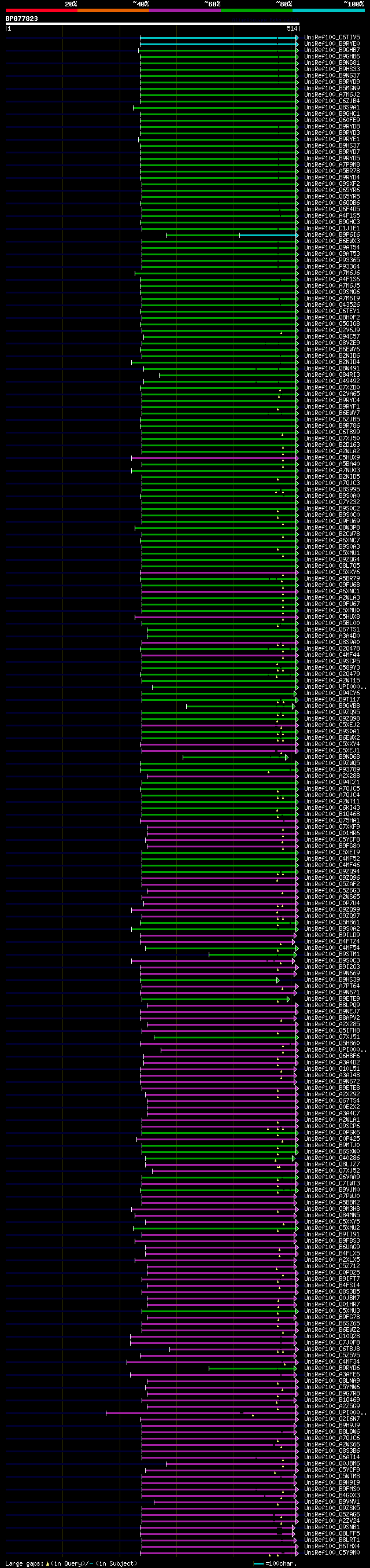
Task: Open hit UniRef100_C6TIV5
Action: (332, 38)
